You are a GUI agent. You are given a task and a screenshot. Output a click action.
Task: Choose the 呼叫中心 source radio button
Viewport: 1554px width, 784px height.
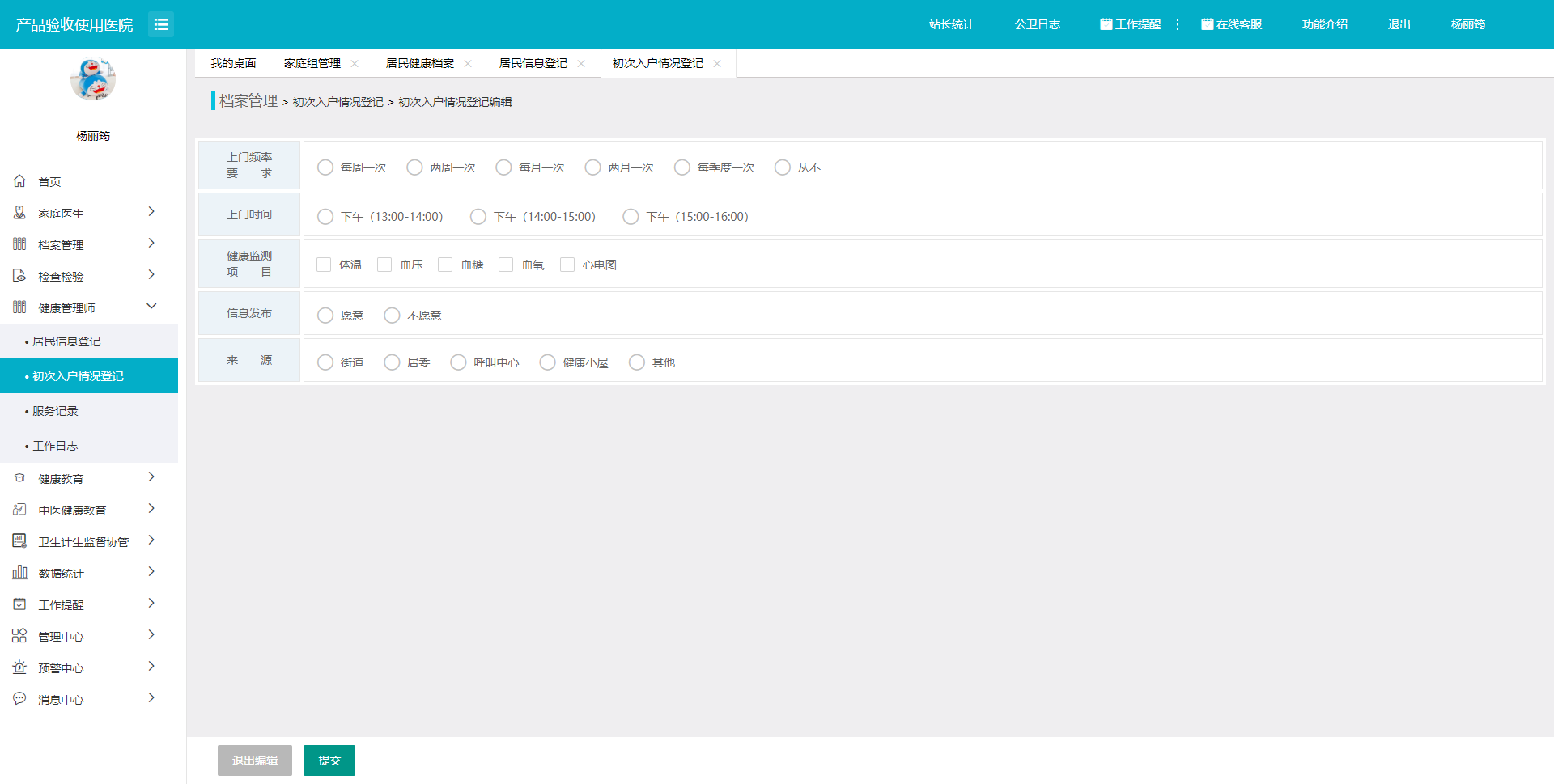click(458, 362)
